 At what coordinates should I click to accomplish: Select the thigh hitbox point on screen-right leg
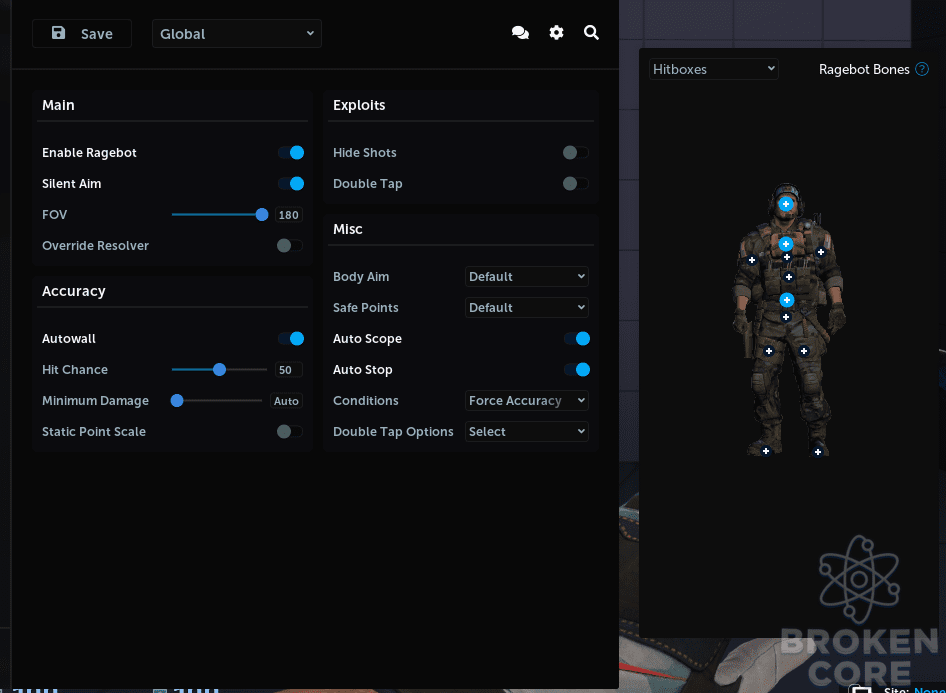point(804,351)
